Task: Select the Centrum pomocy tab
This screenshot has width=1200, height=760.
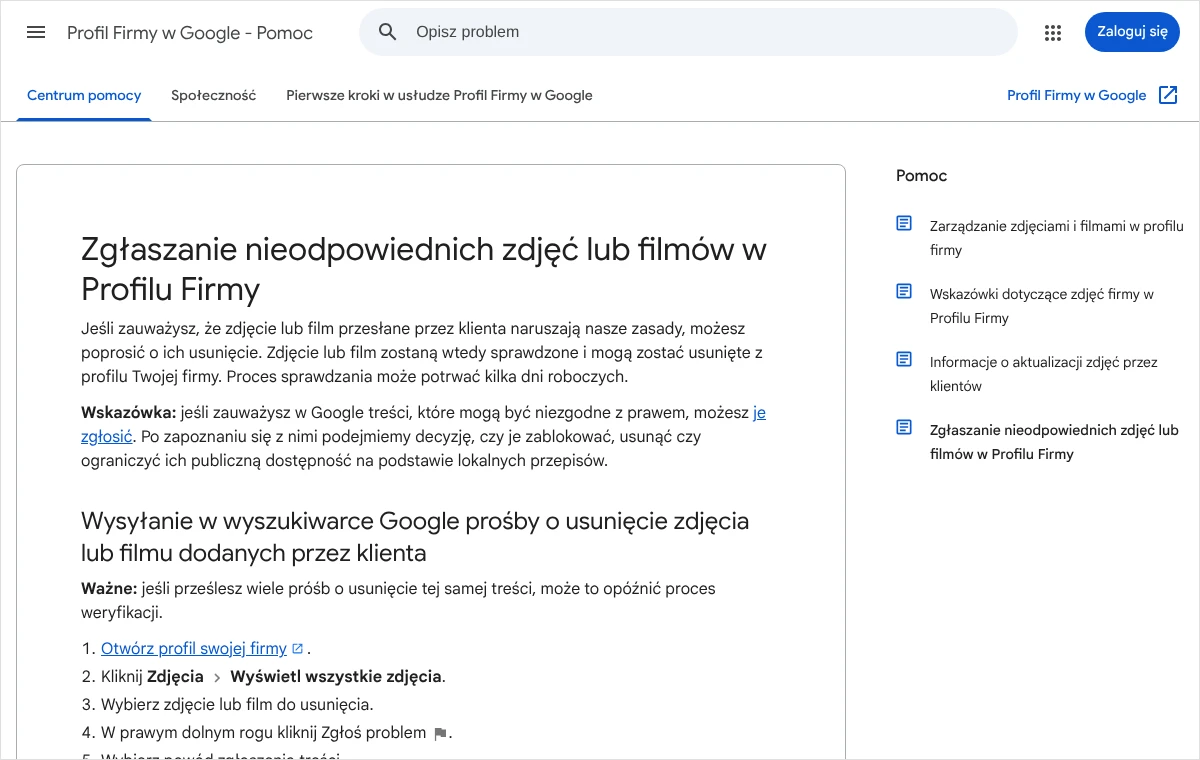Action: coord(84,96)
